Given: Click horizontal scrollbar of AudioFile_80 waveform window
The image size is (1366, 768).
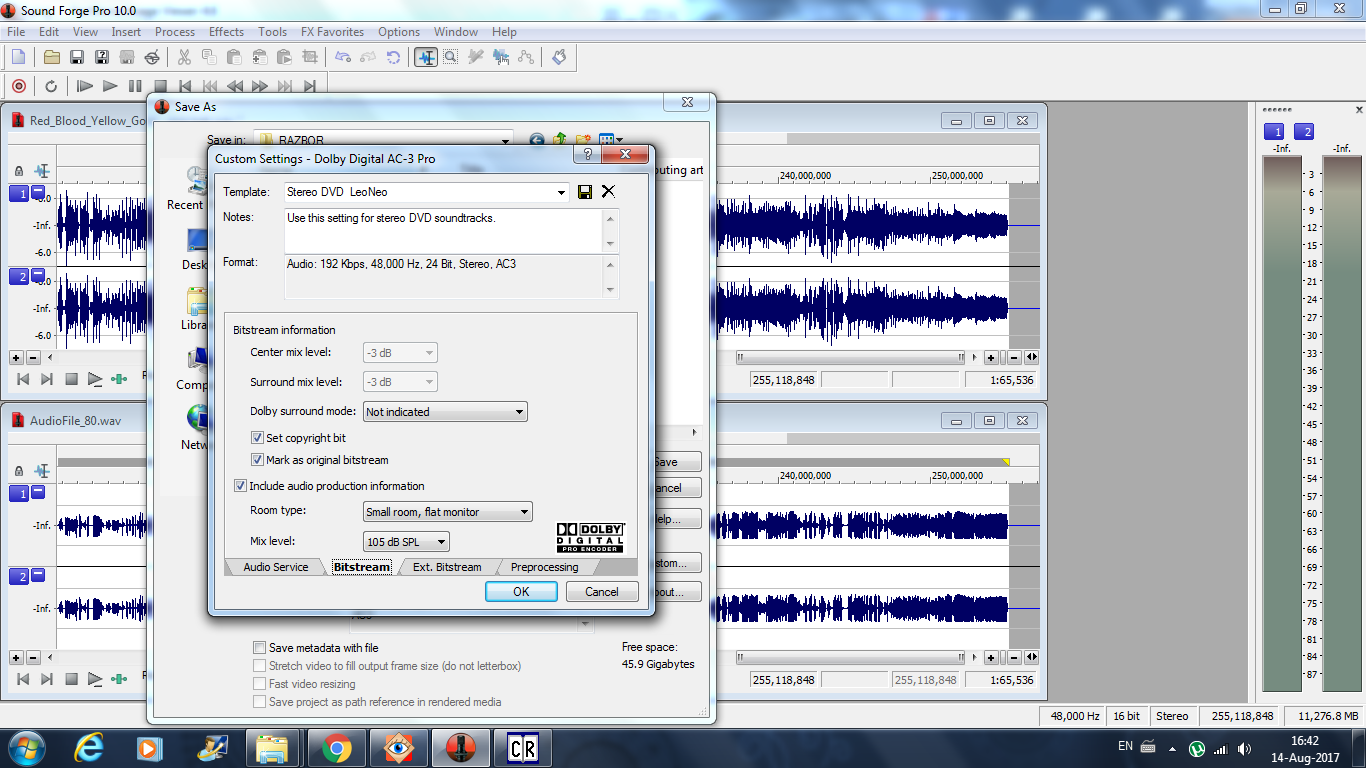Looking at the screenshot, I should (x=853, y=657).
